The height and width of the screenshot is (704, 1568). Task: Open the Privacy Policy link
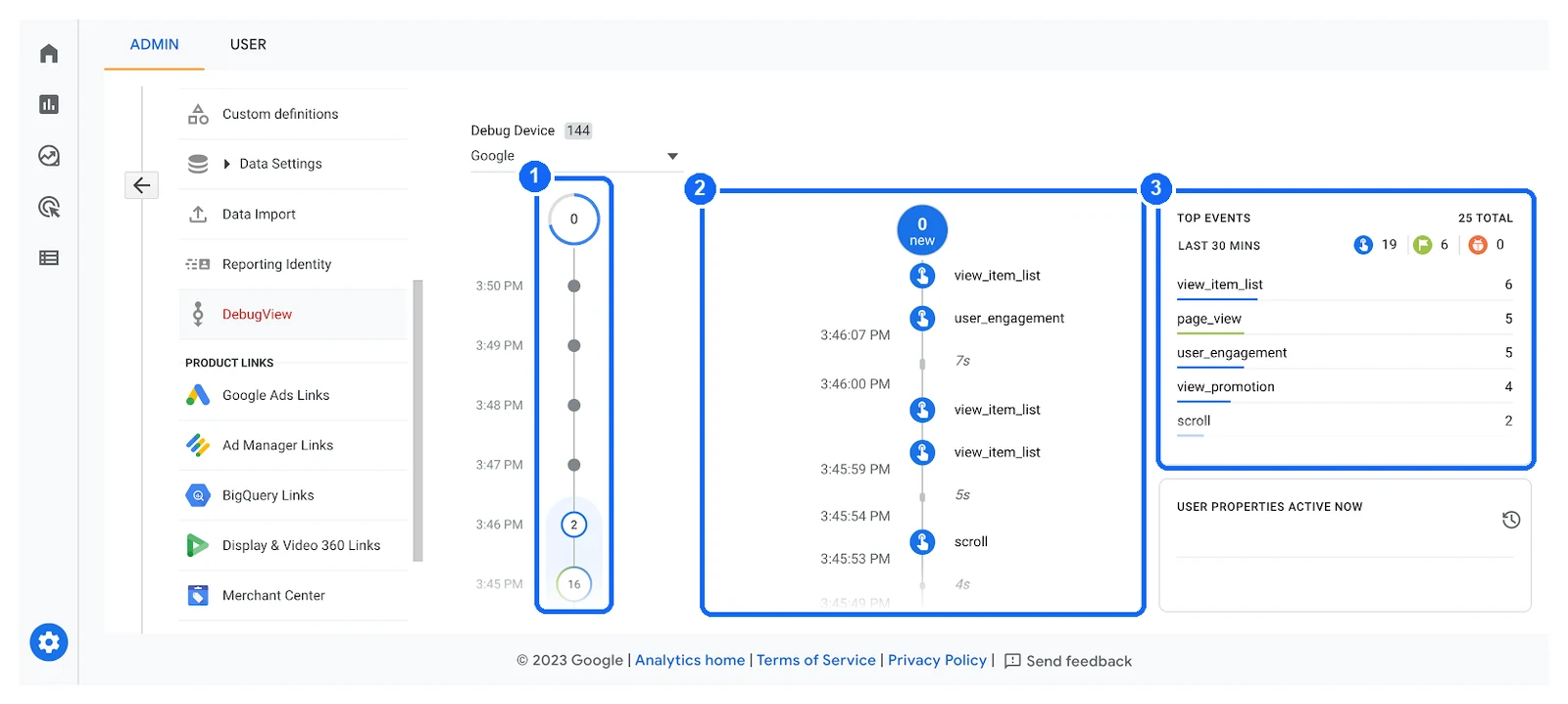click(x=937, y=660)
